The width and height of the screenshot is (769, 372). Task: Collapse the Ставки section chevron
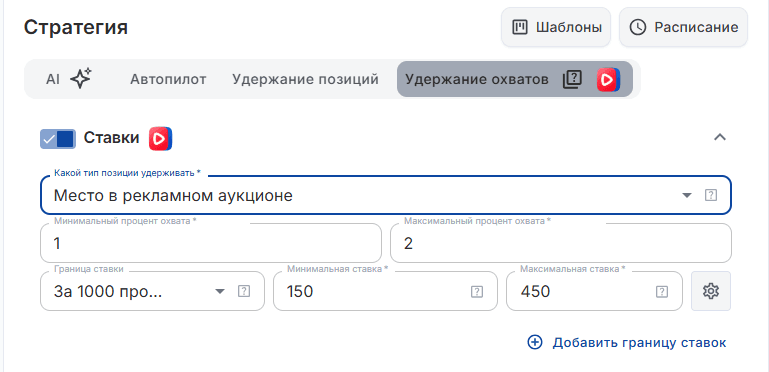719,137
